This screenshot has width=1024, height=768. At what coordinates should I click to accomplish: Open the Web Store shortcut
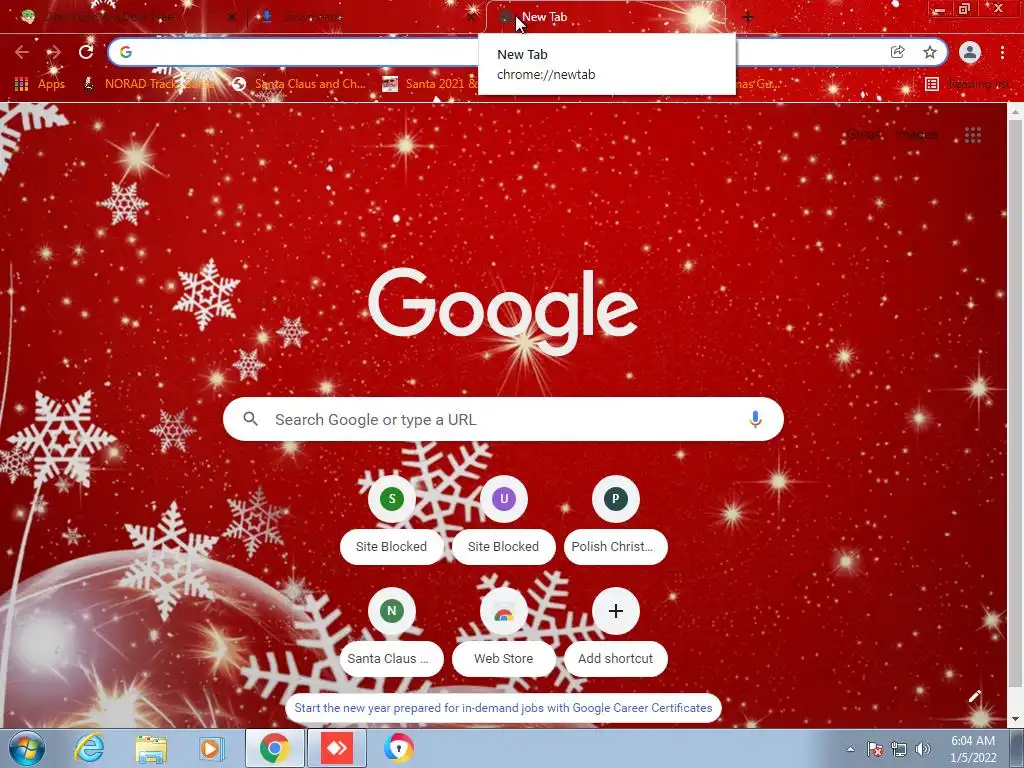coord(504,632)
